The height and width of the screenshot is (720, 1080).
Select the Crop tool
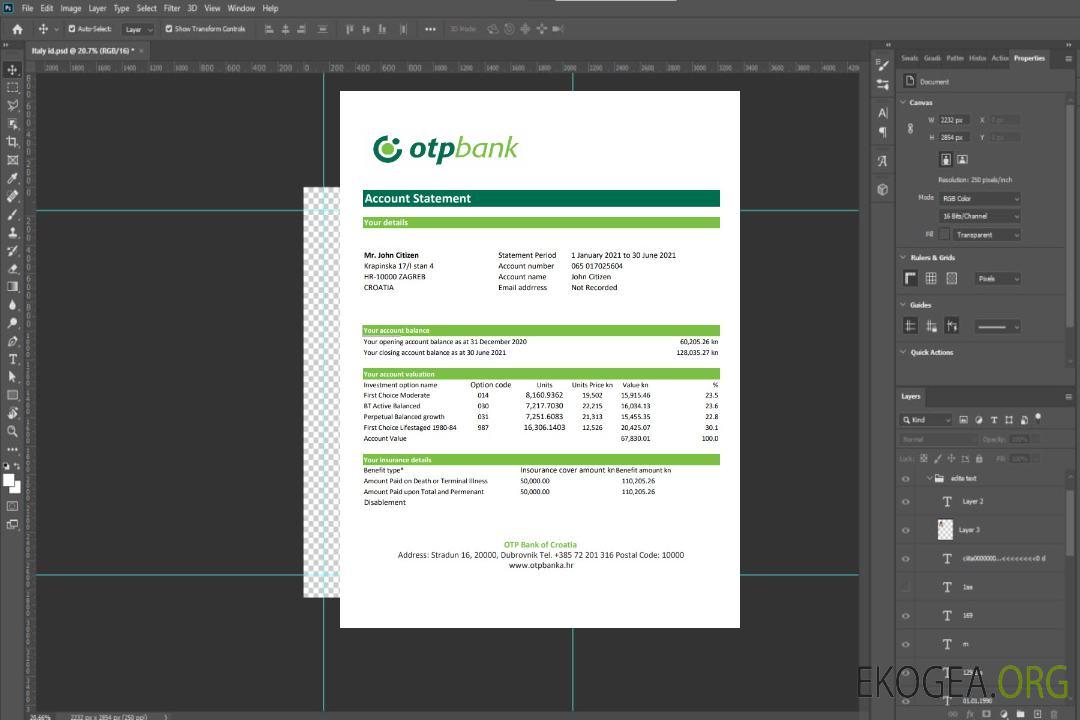[x=12, y=142]
